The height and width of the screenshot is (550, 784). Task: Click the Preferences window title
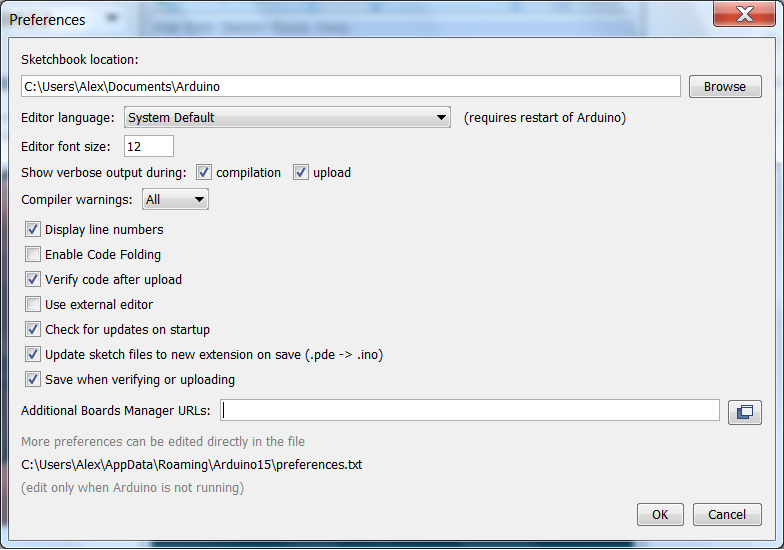(47, 20)
